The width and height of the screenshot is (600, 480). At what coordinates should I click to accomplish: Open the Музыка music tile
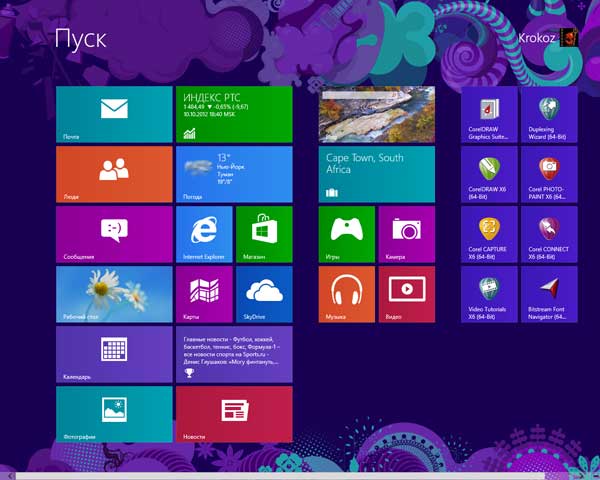pos(347,294)
